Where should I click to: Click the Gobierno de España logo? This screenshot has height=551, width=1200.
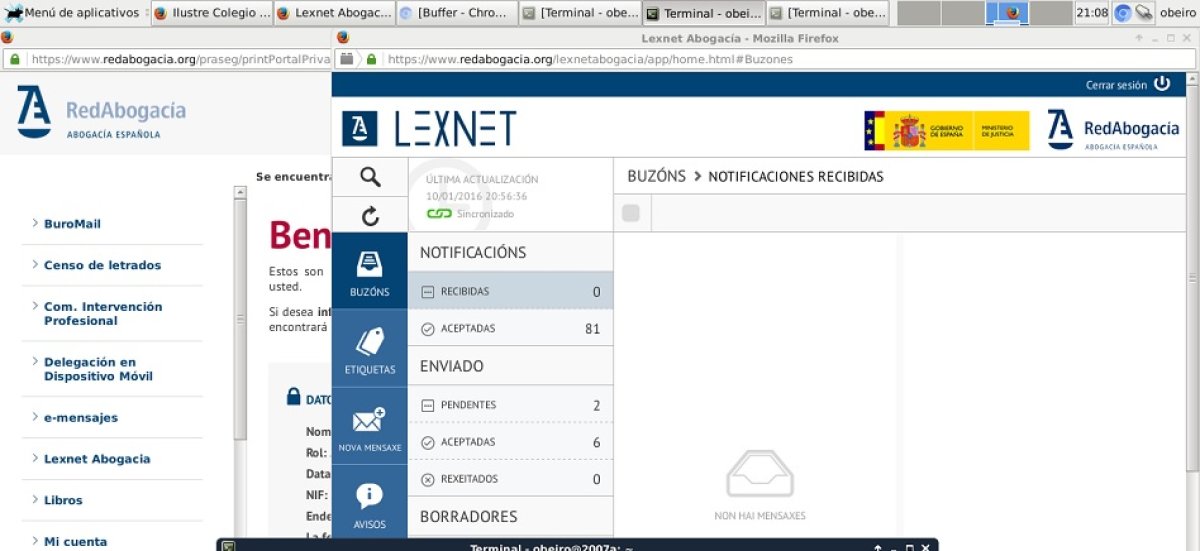pyautogui.click(x=947, y=131)
